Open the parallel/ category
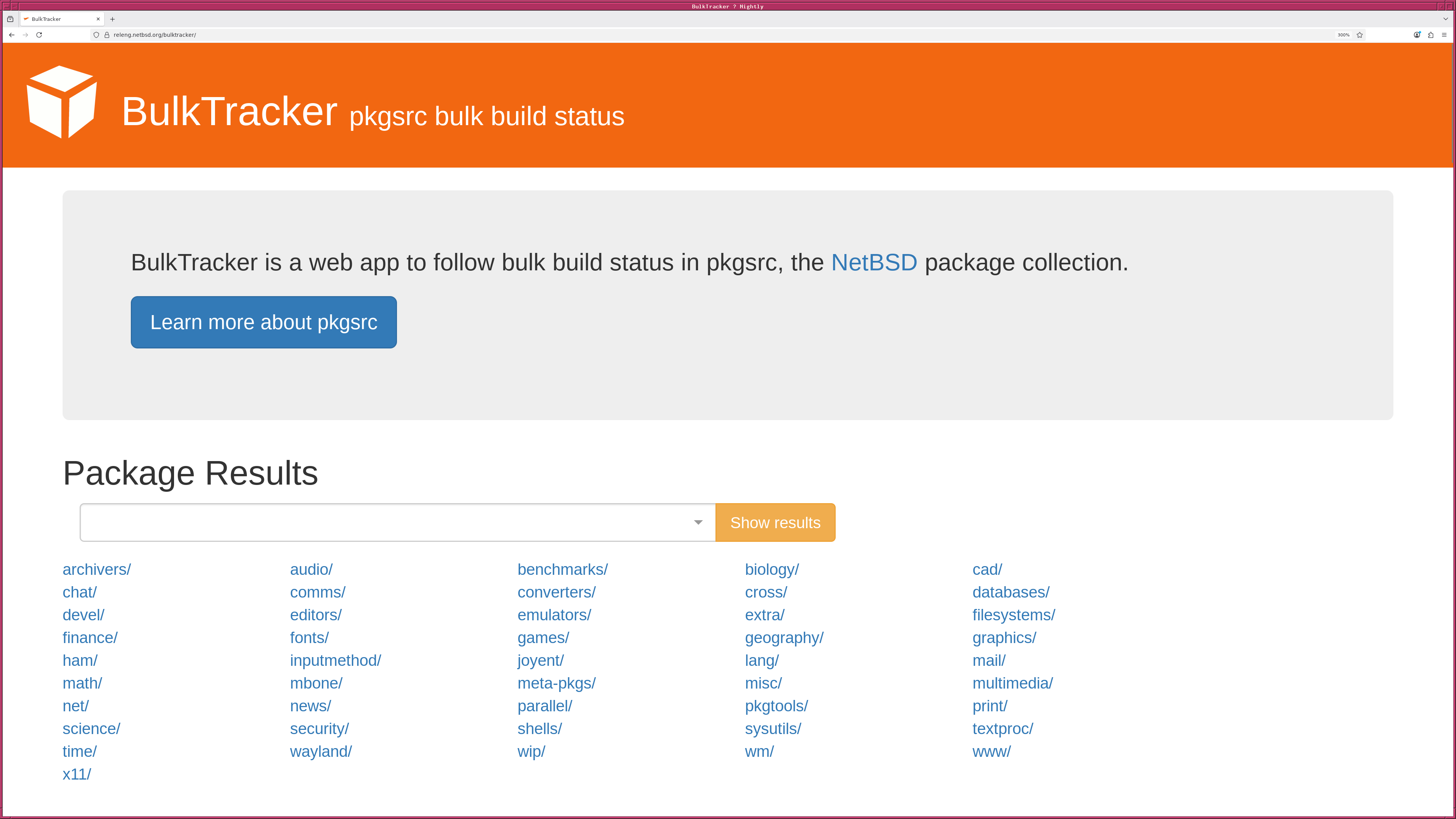 click(x=545, y=706)
